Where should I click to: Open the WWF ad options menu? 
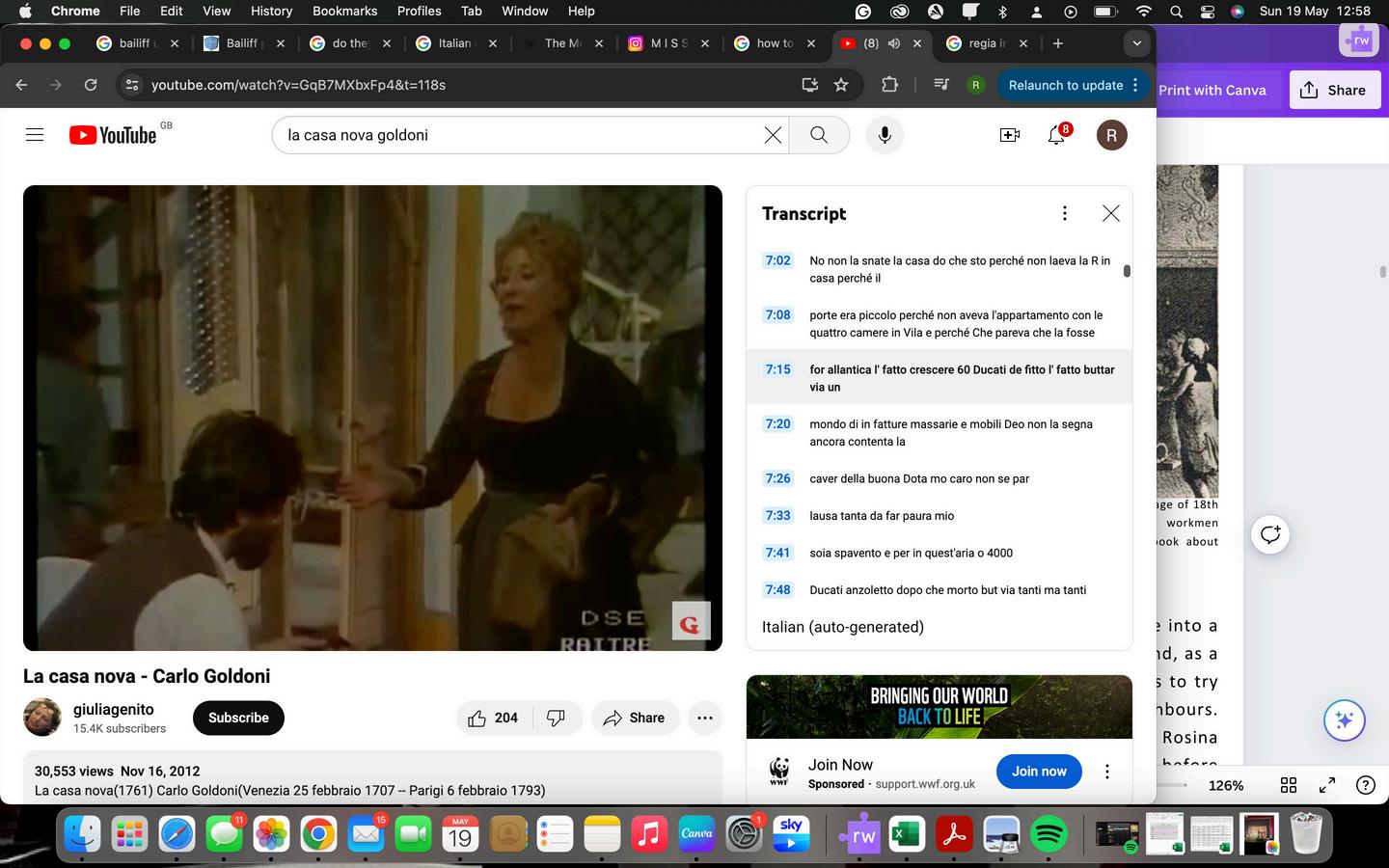tap(1107, 771)
